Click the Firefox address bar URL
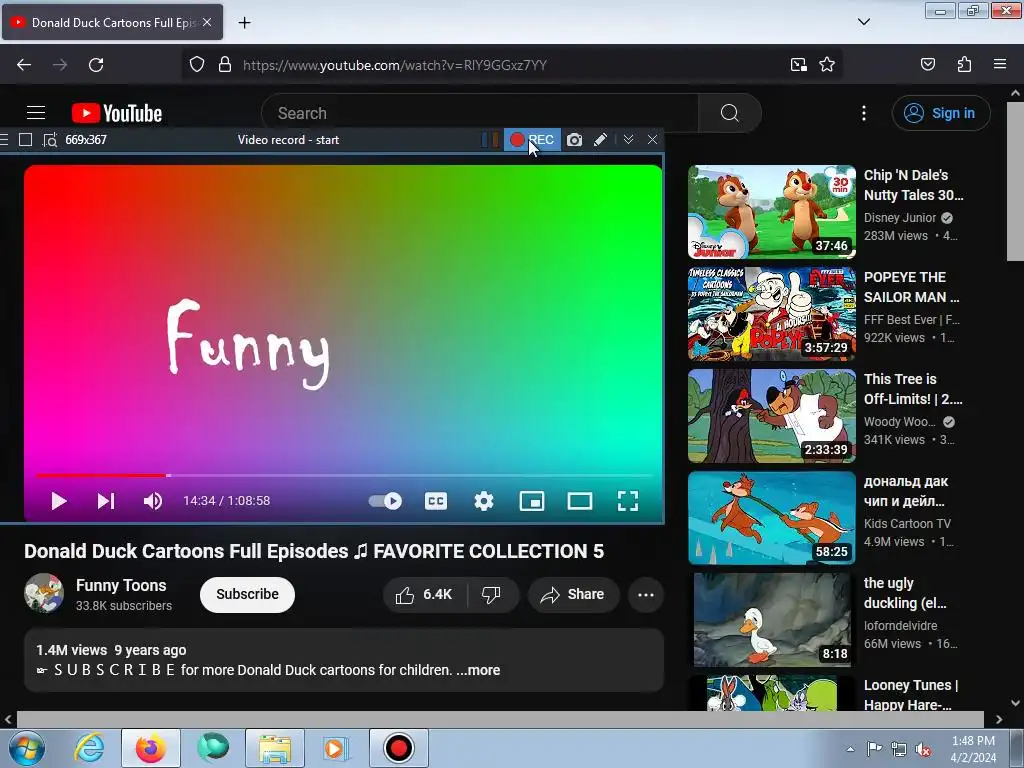Screen dimensions: 1024x768 pos(394,65)
